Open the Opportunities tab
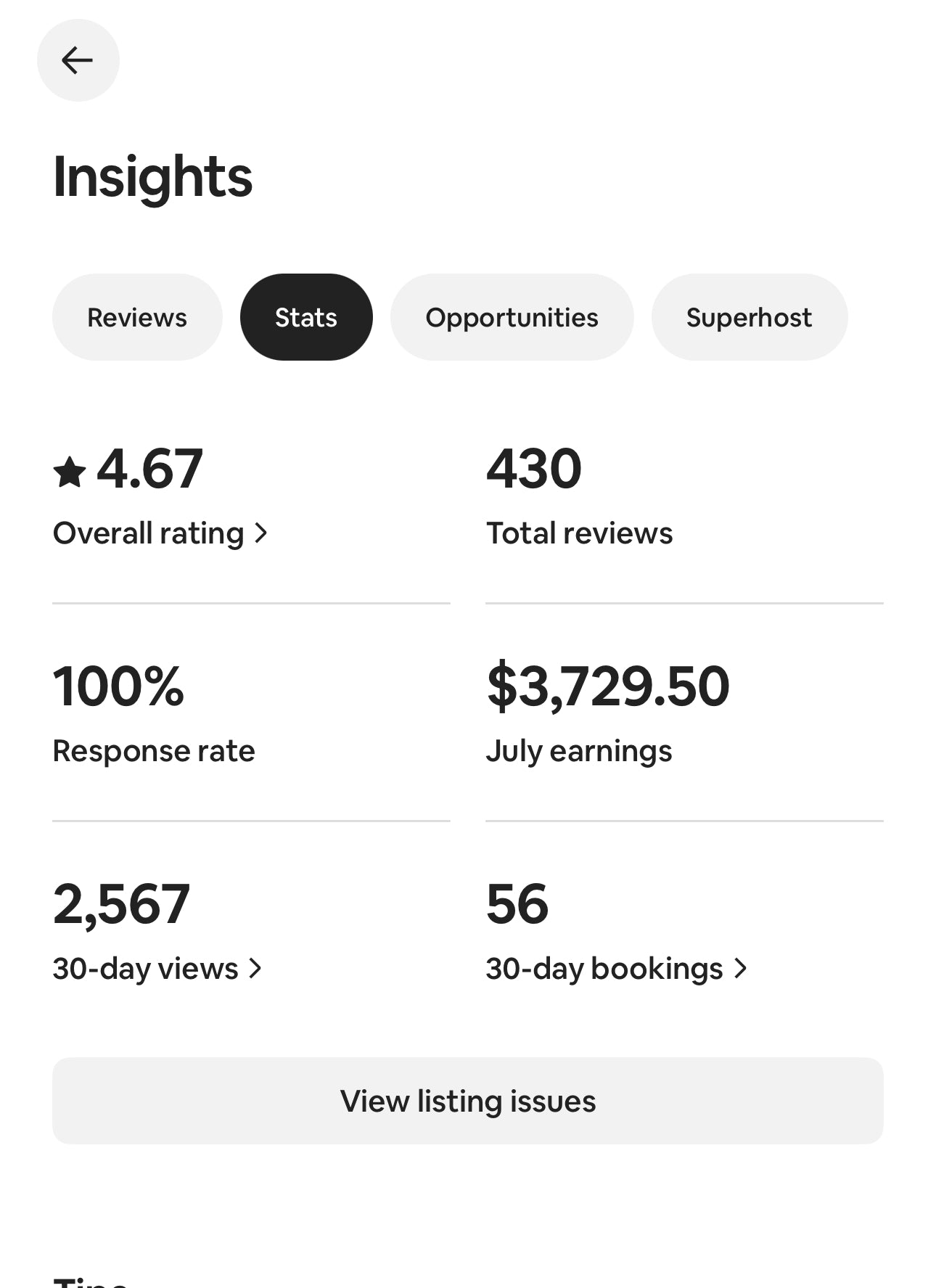 coord(512,317)
